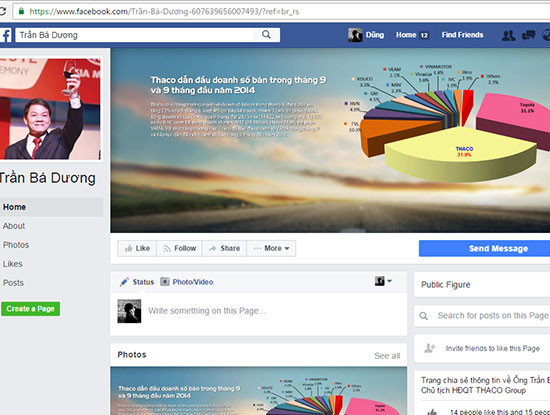The image size is (550, 415).
Task: Click the pencil Status icon
Action: 124,282
